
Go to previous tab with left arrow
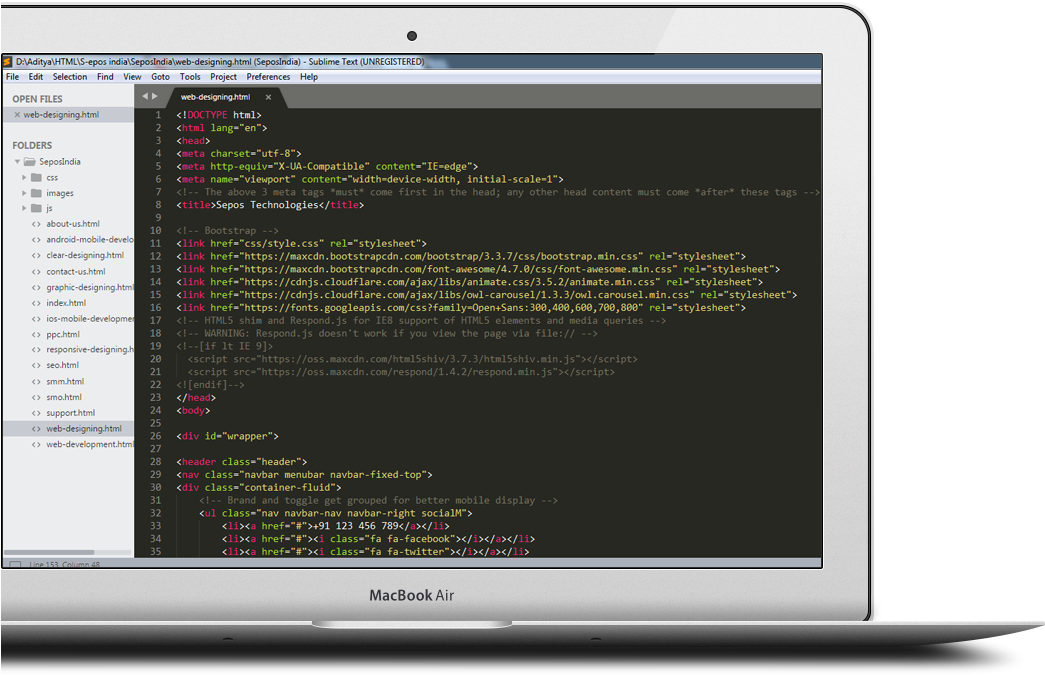coord(145,97)
